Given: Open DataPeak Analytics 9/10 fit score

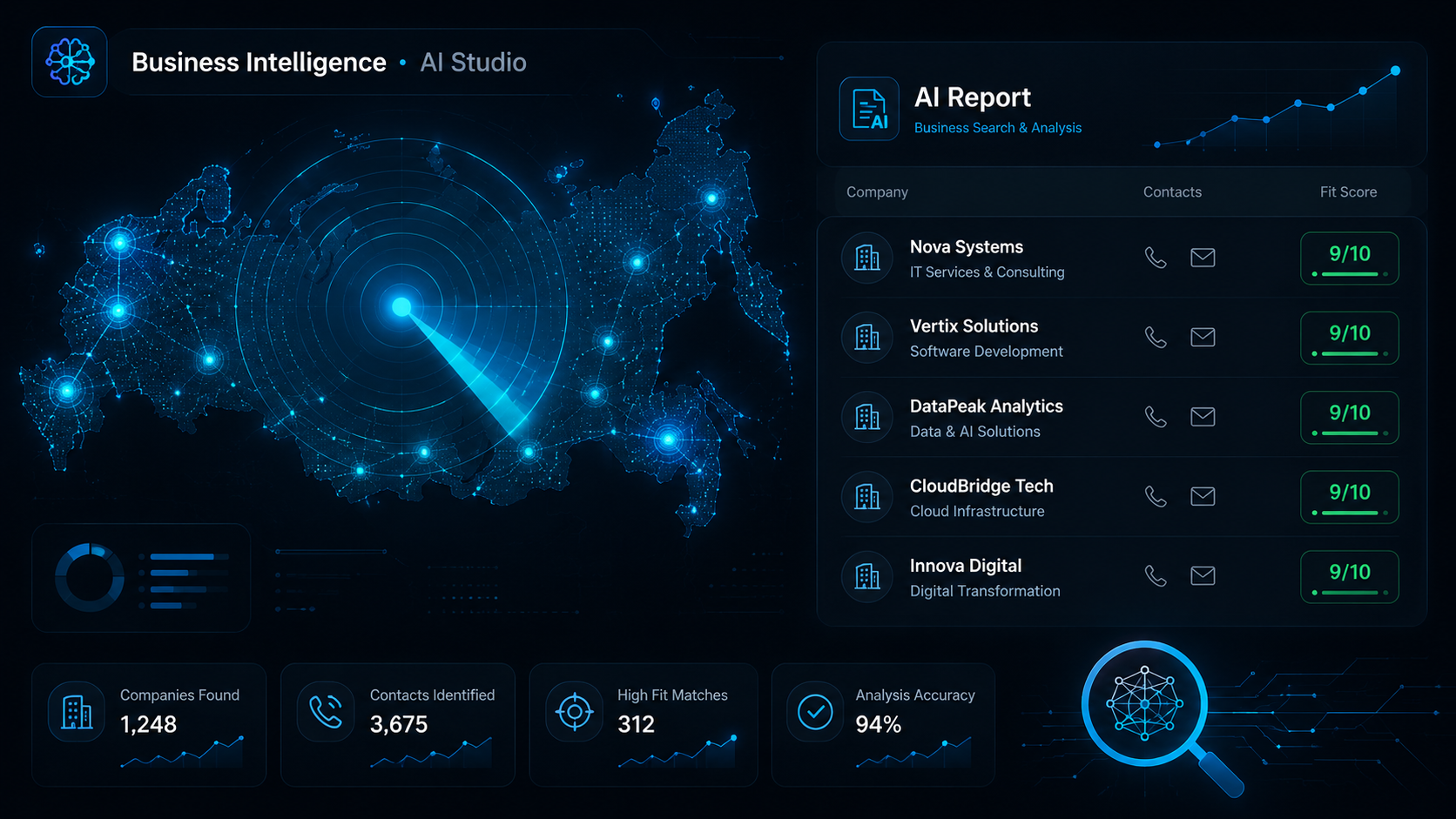Looking at the screenshot, I should click(1350, 418).
